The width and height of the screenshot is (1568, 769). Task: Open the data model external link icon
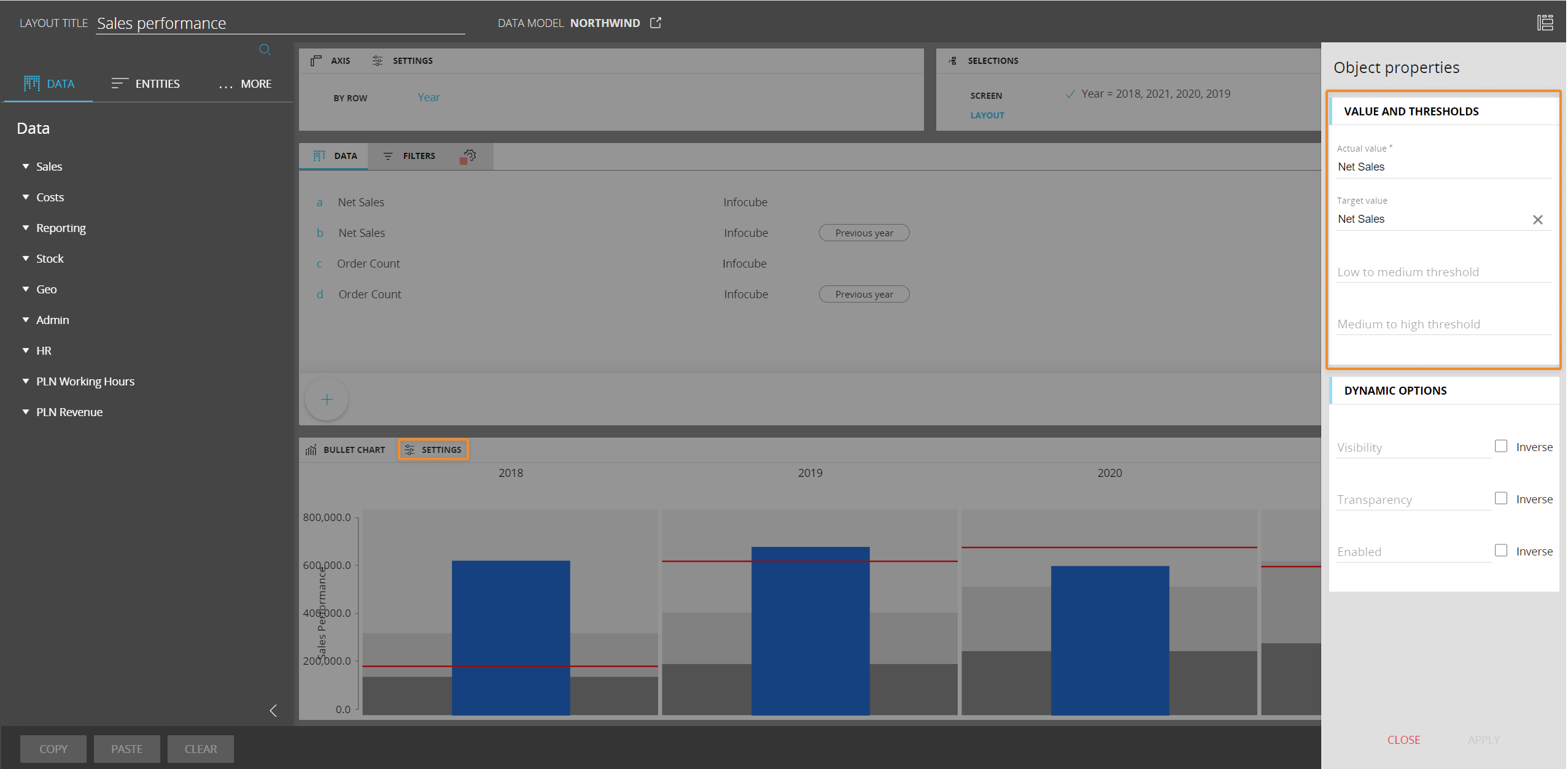coord(656,23)
